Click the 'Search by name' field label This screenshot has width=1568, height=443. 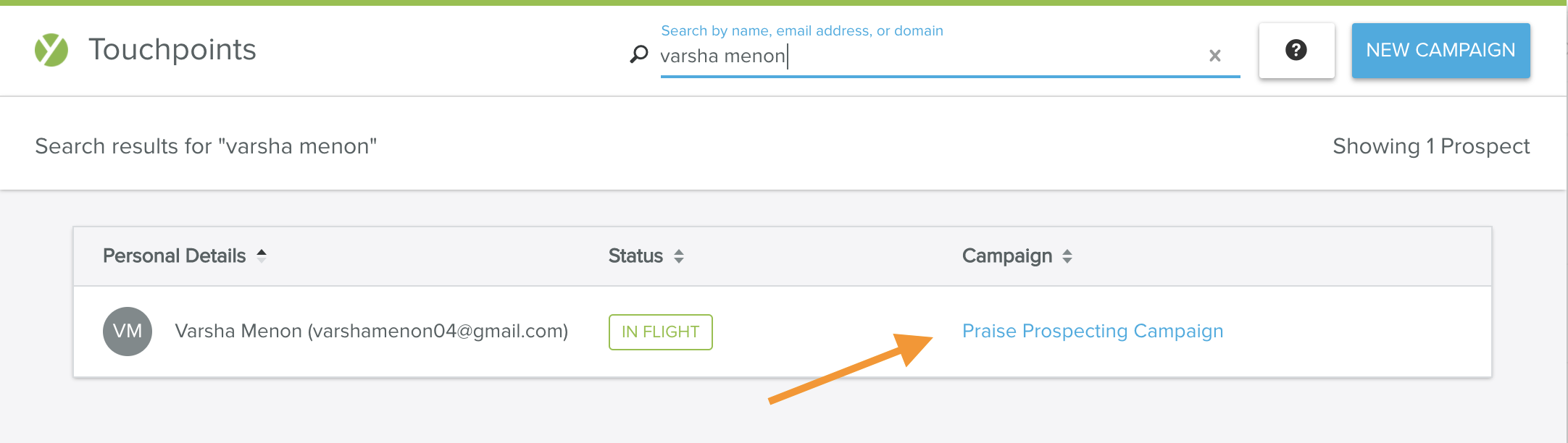pos(801,30)
